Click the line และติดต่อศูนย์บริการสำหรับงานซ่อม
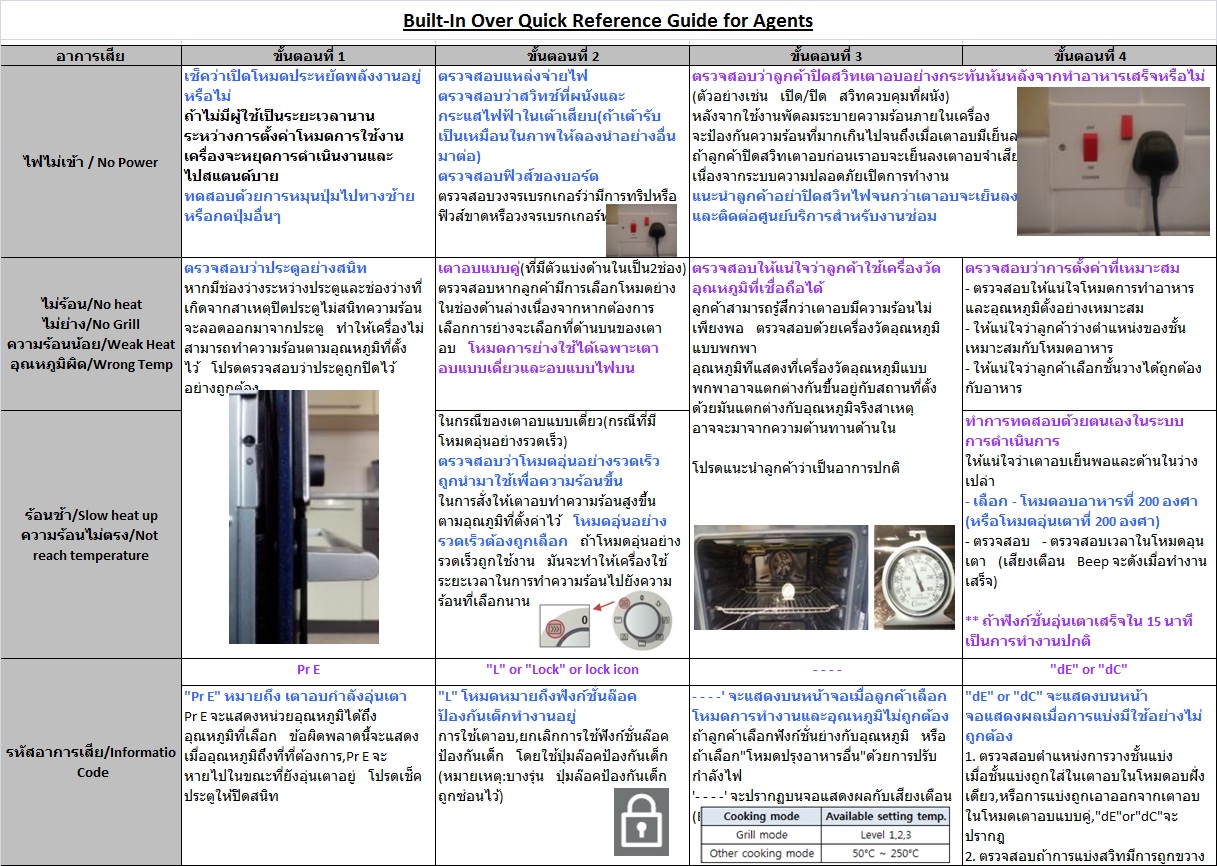Image resolution: width=1217 pixels, height=866 pixels. pyautogui.click(x=815, y=216)
